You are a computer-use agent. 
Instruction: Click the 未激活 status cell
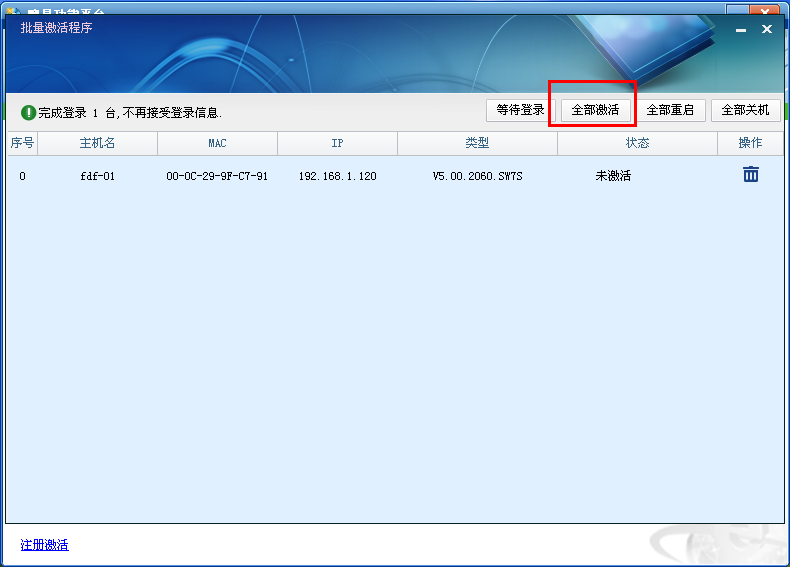click(x=613, y=176)
